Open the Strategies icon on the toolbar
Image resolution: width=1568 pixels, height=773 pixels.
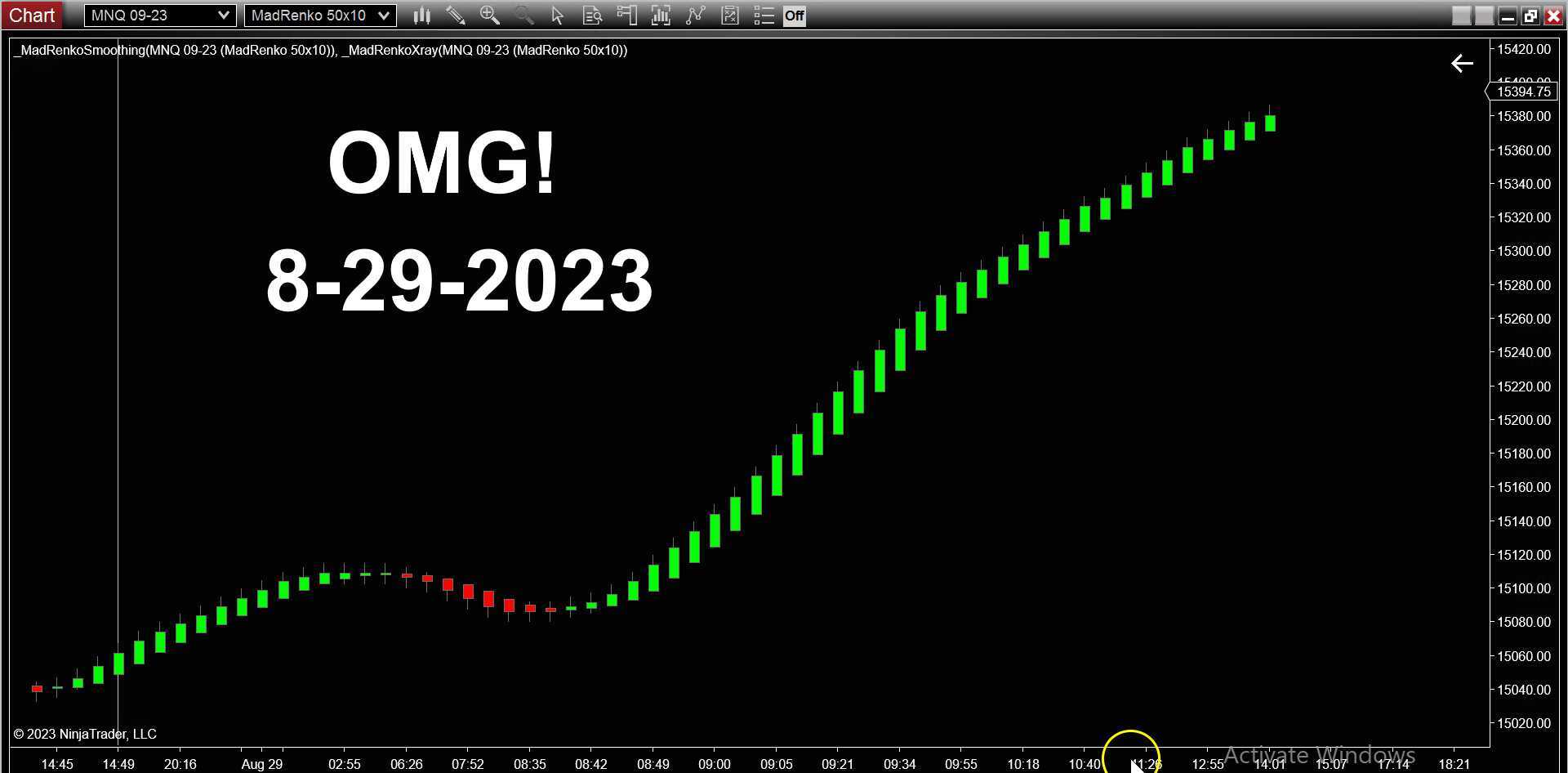695,15
